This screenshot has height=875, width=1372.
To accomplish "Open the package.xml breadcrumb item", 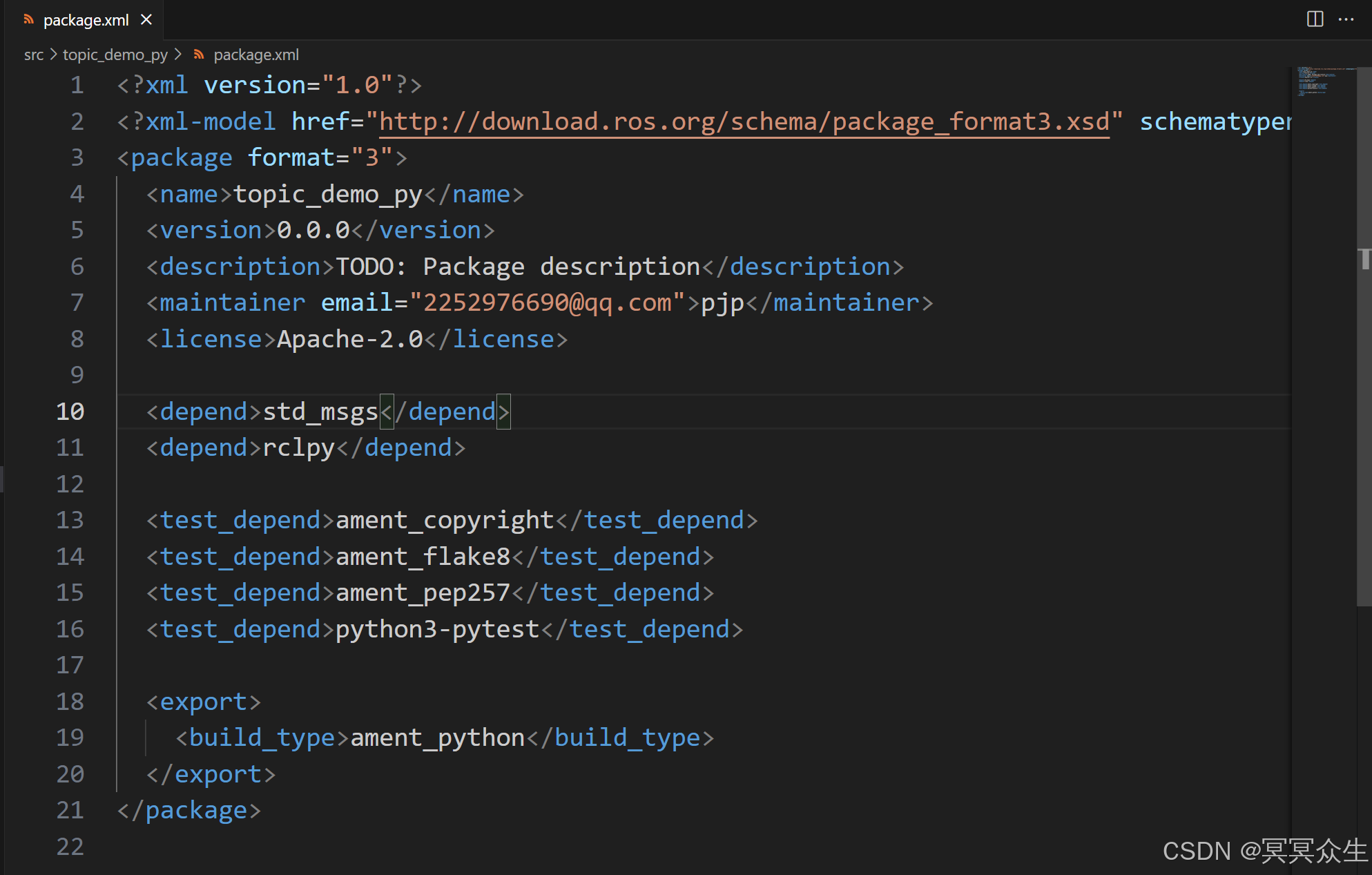I will (x=255, y=55).
